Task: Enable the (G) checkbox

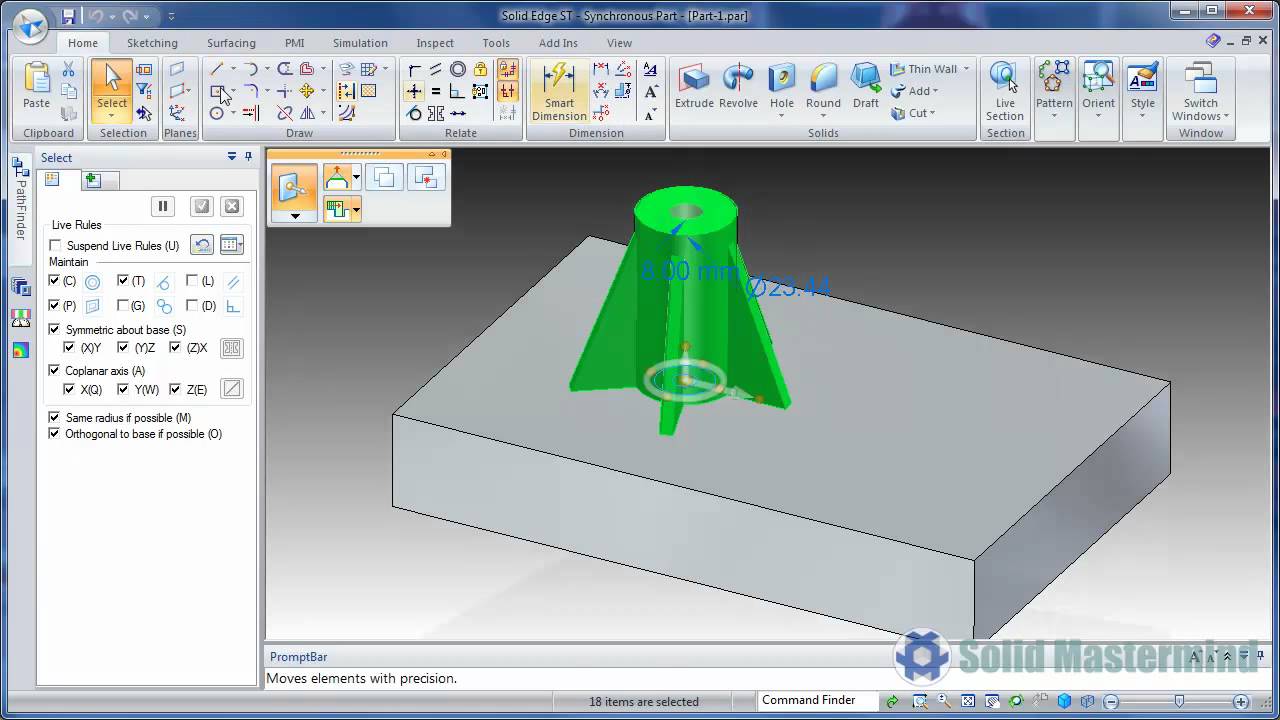Action: pos(123,305)
